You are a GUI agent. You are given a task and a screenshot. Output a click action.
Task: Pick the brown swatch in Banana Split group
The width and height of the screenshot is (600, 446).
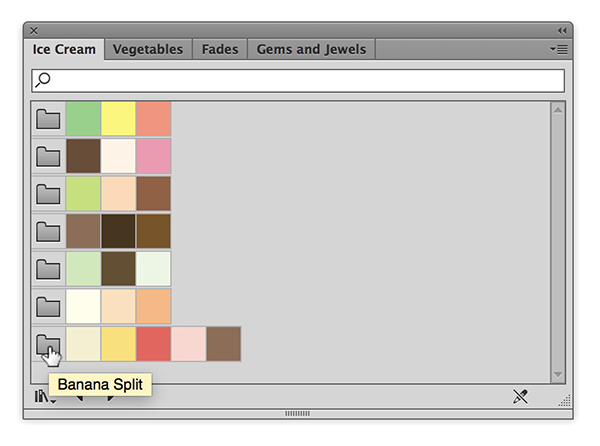224,344
